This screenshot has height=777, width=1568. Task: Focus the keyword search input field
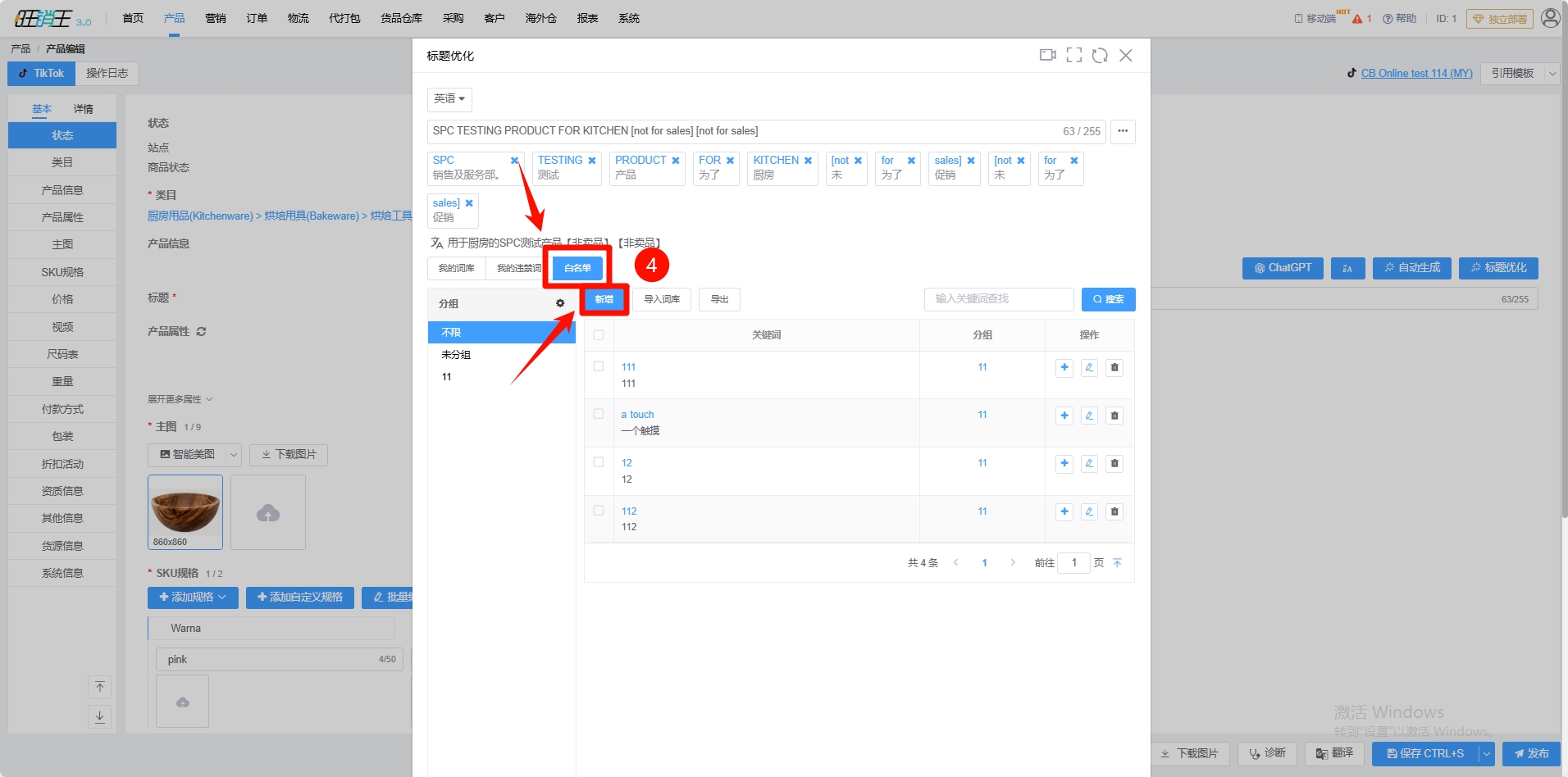(x=998, y=299)
